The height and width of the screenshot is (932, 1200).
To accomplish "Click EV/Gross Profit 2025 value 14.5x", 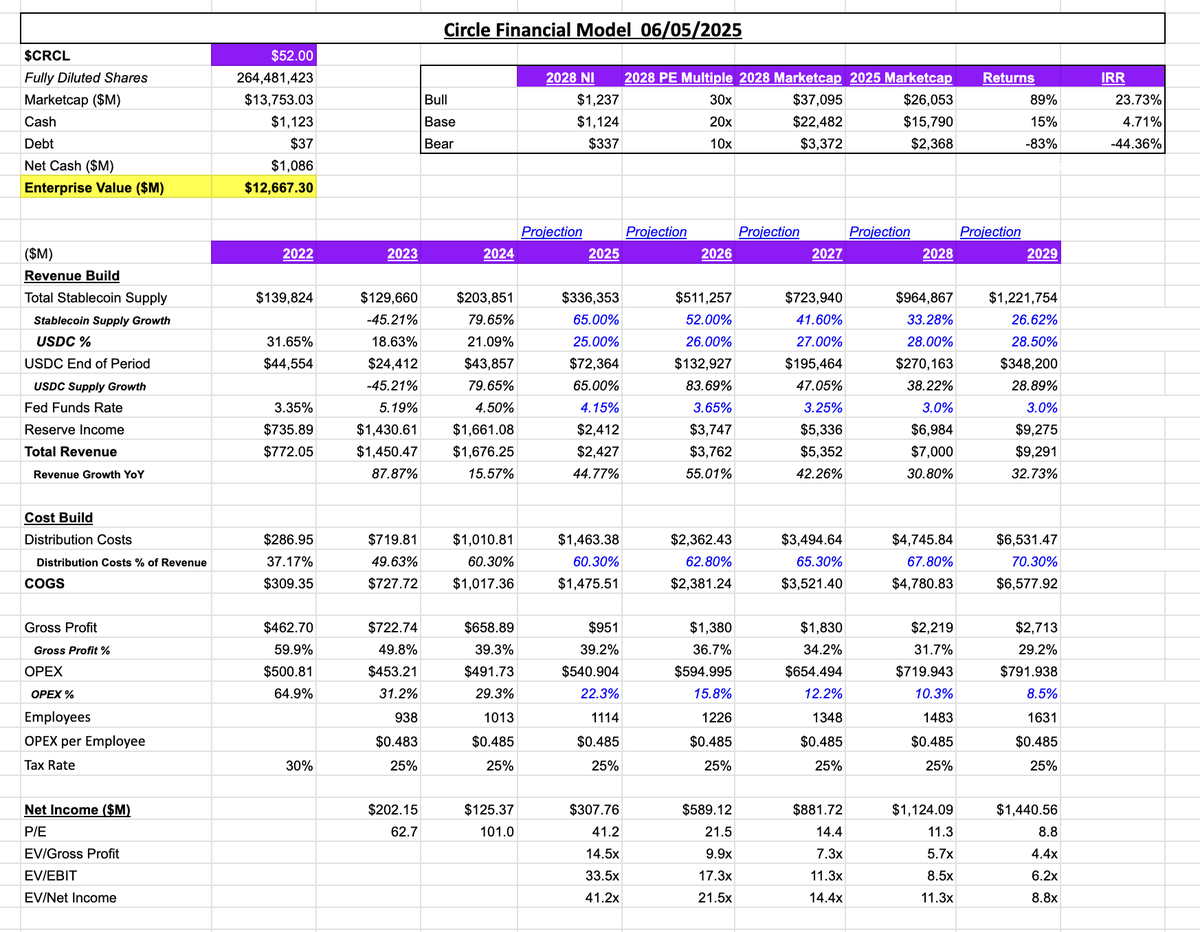I will coord(603,853).
